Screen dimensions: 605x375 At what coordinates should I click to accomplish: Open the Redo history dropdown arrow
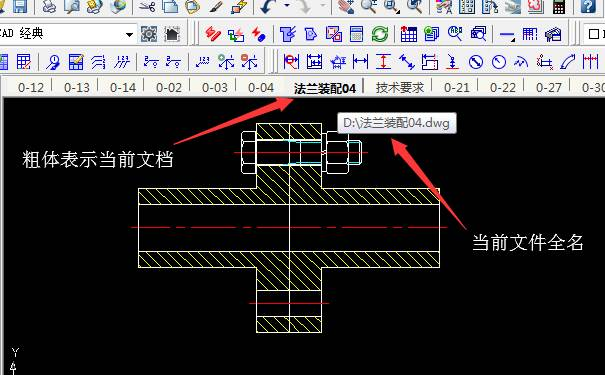pos(323,6)
